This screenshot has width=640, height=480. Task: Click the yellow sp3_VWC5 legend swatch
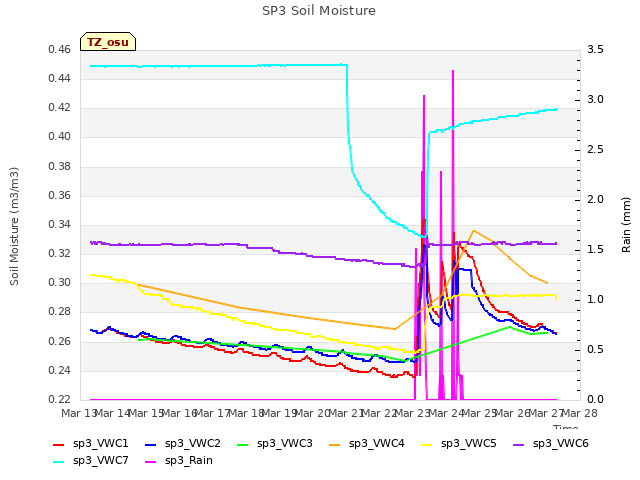427,444
